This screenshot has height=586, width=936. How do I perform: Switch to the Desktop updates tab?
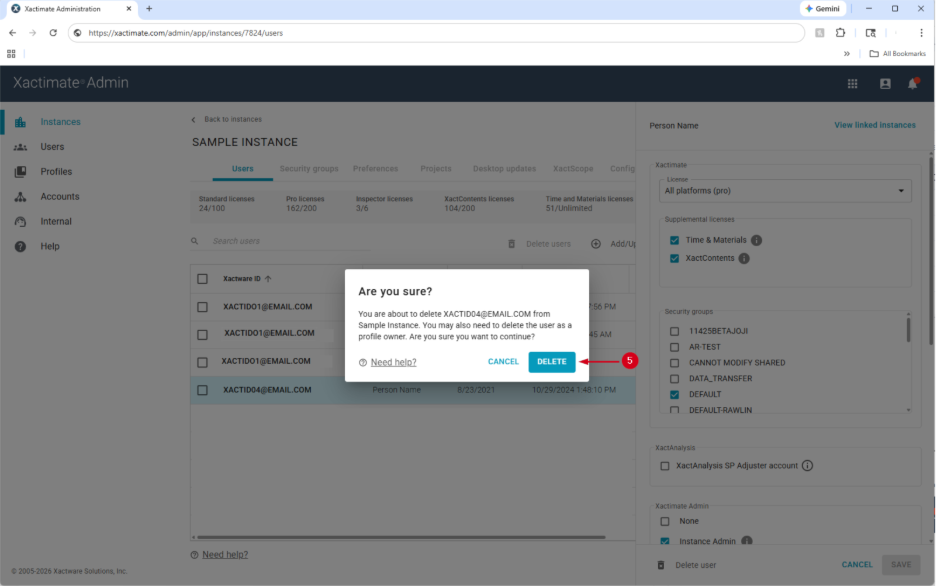[x=504, y=169]
